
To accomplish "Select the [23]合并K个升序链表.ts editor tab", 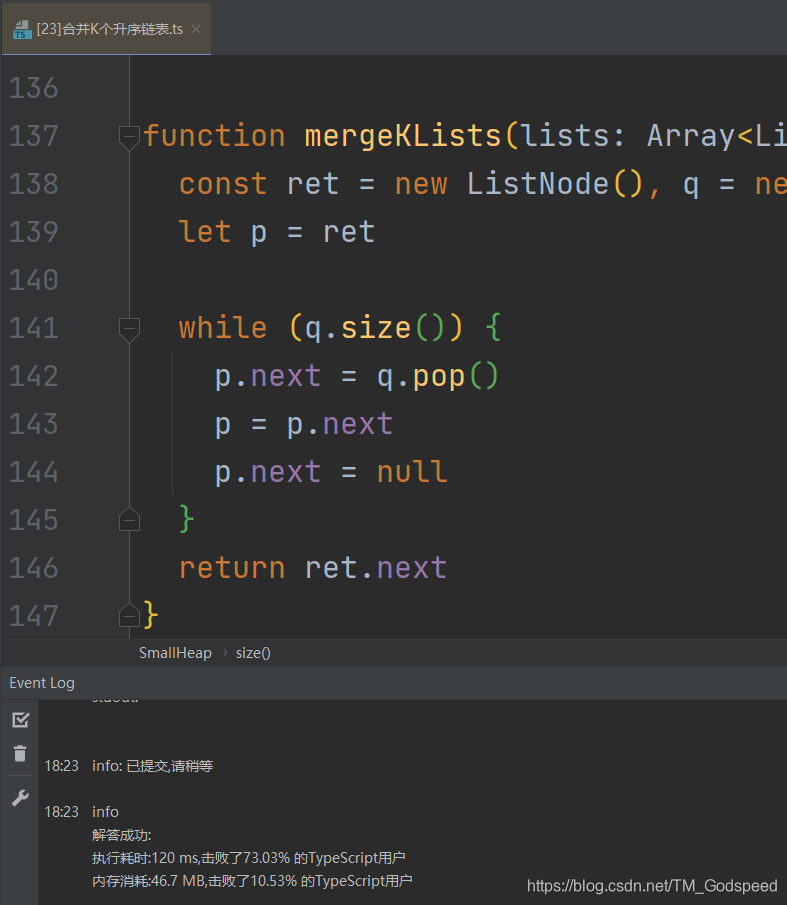I will click(x=106, y=29).
